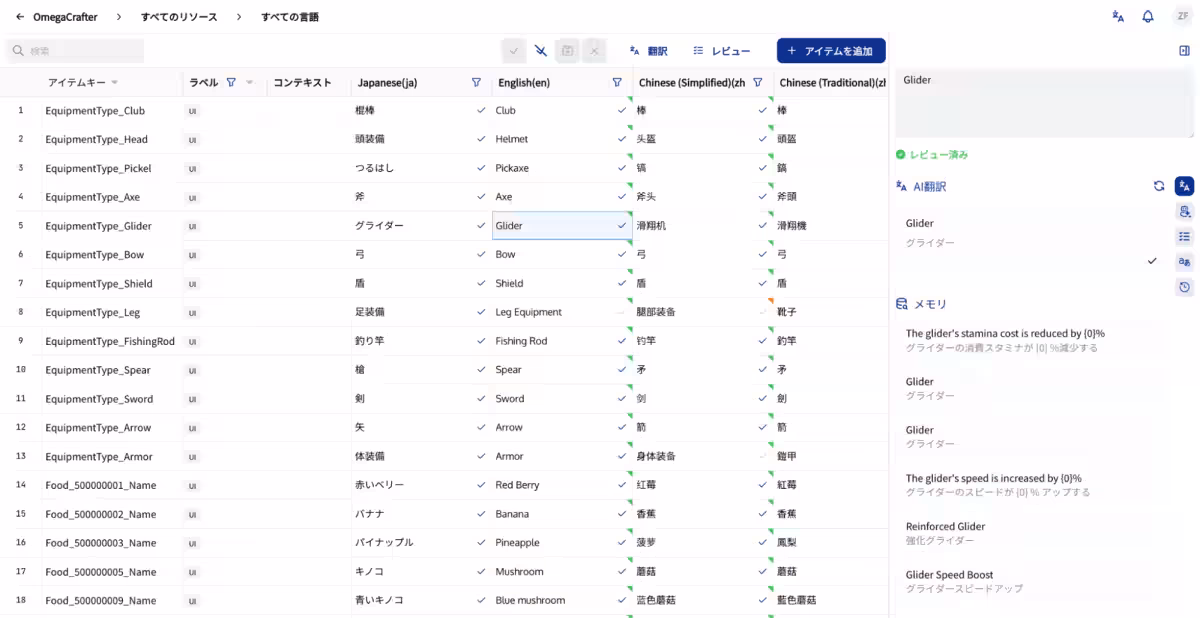Open filter on English(en) column
Screen dimensions: 1200x618
(617, 83)
